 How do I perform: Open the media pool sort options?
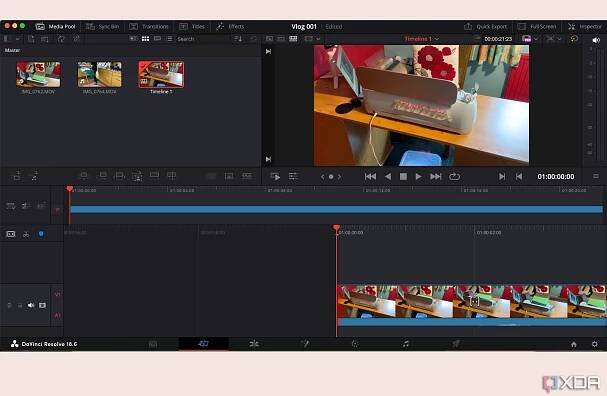click(238, 39)
